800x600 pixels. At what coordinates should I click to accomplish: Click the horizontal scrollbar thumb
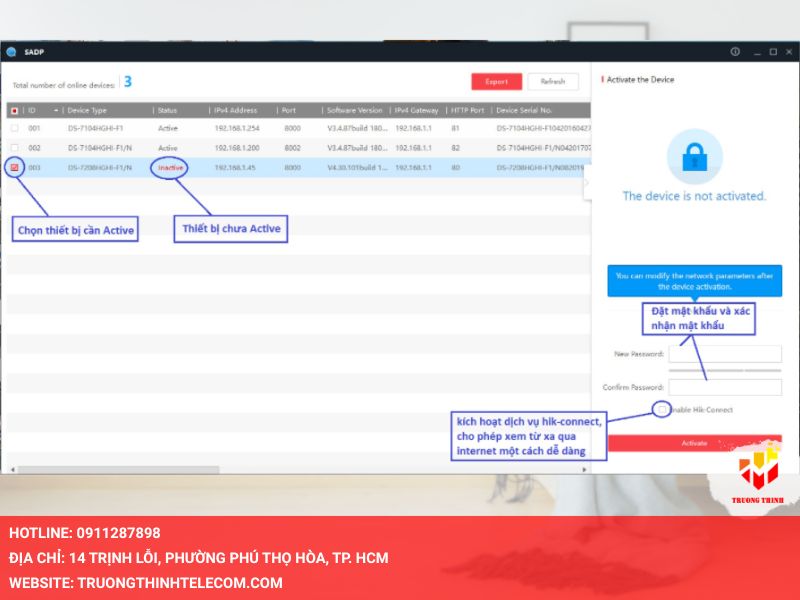(x=118, y=469)
